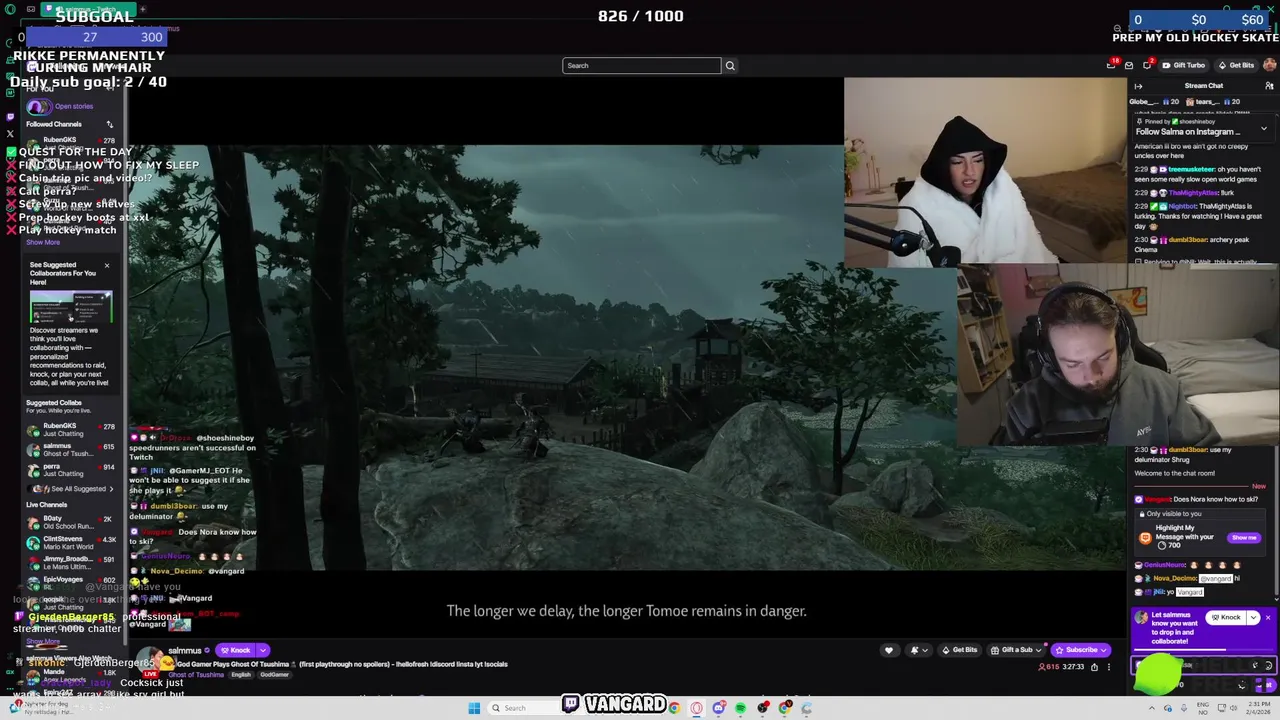Close the Suggested Collaborators card
Image resolution: width=1280 pixels, height=720 pixels.
(107, 266)
